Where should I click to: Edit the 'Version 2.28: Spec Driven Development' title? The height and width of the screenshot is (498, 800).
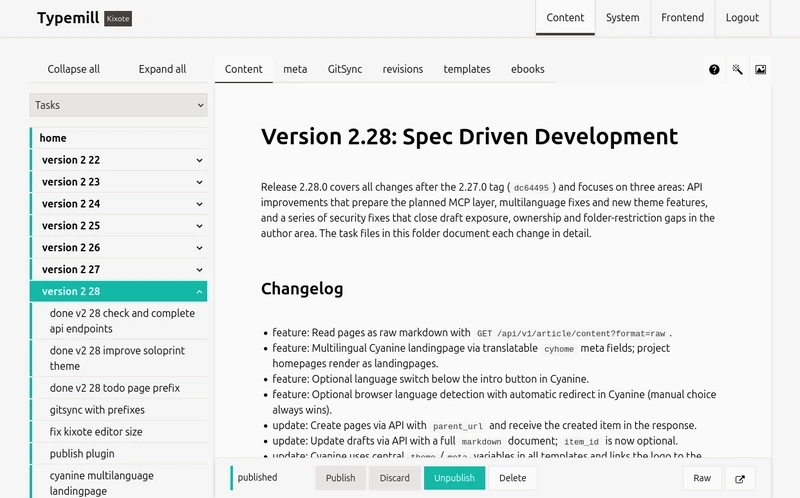coord(469,137)
